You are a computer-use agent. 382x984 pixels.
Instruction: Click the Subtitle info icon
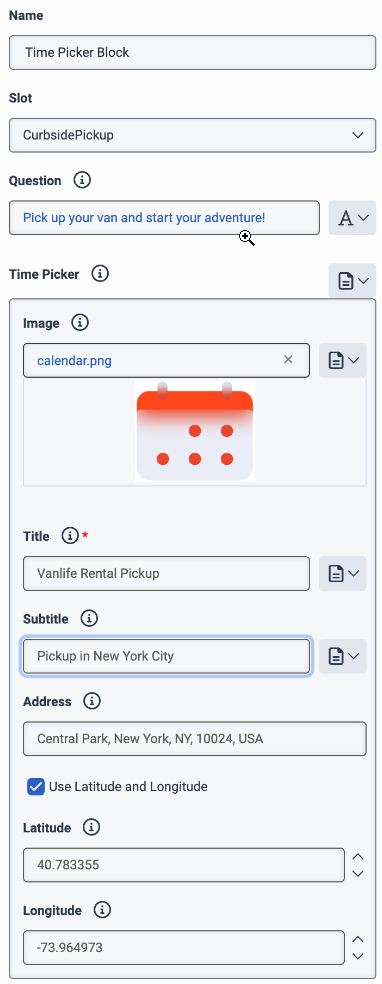point(89,619)
